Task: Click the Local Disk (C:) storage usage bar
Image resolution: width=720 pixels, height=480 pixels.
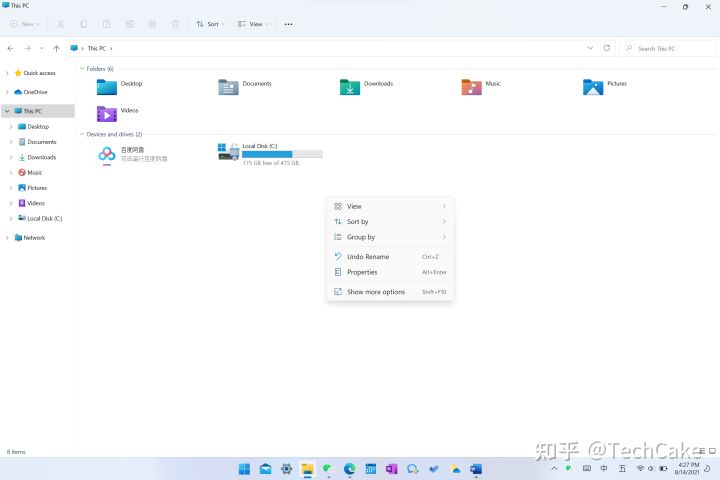Action: (x=282, y=154)
